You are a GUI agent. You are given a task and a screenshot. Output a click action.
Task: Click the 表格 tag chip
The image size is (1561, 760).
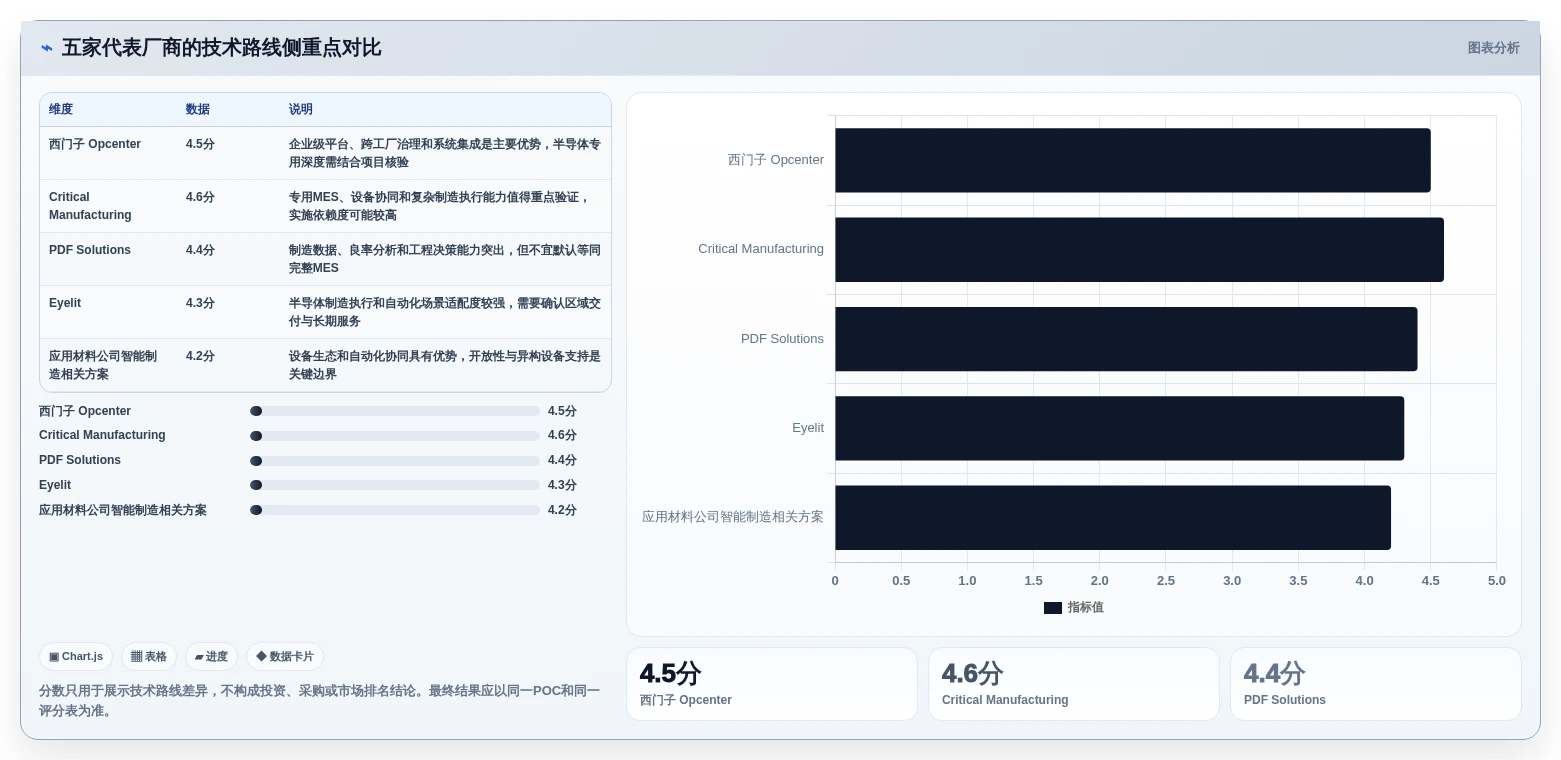tap(149, 657)
